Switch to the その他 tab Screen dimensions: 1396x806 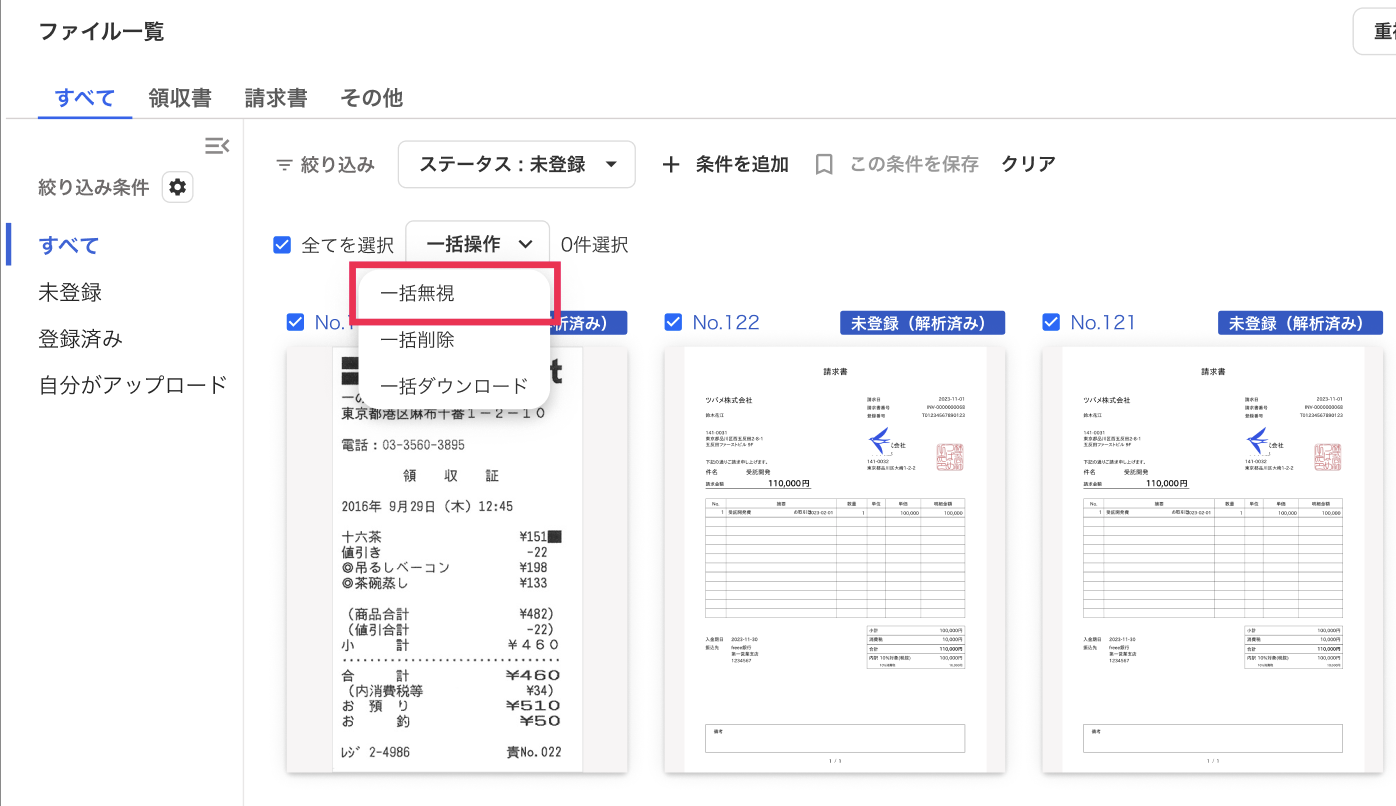pos(371,98)
